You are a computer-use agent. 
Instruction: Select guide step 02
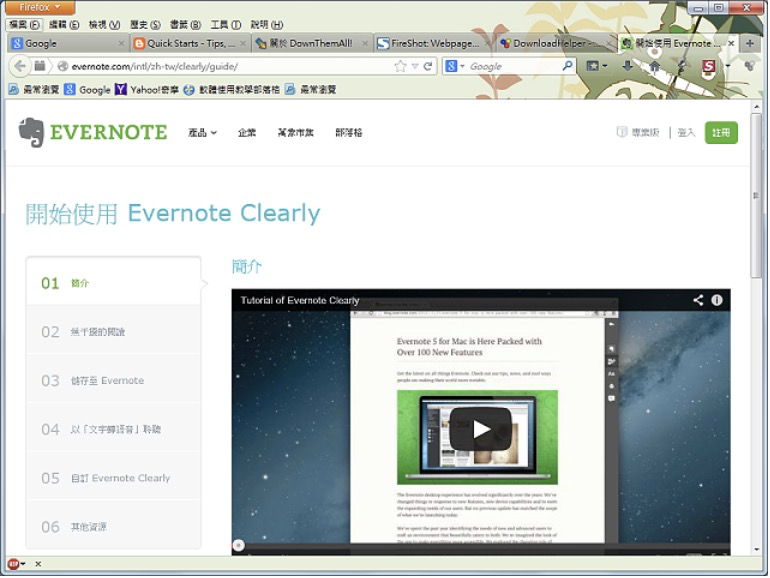tap(113, 331)
